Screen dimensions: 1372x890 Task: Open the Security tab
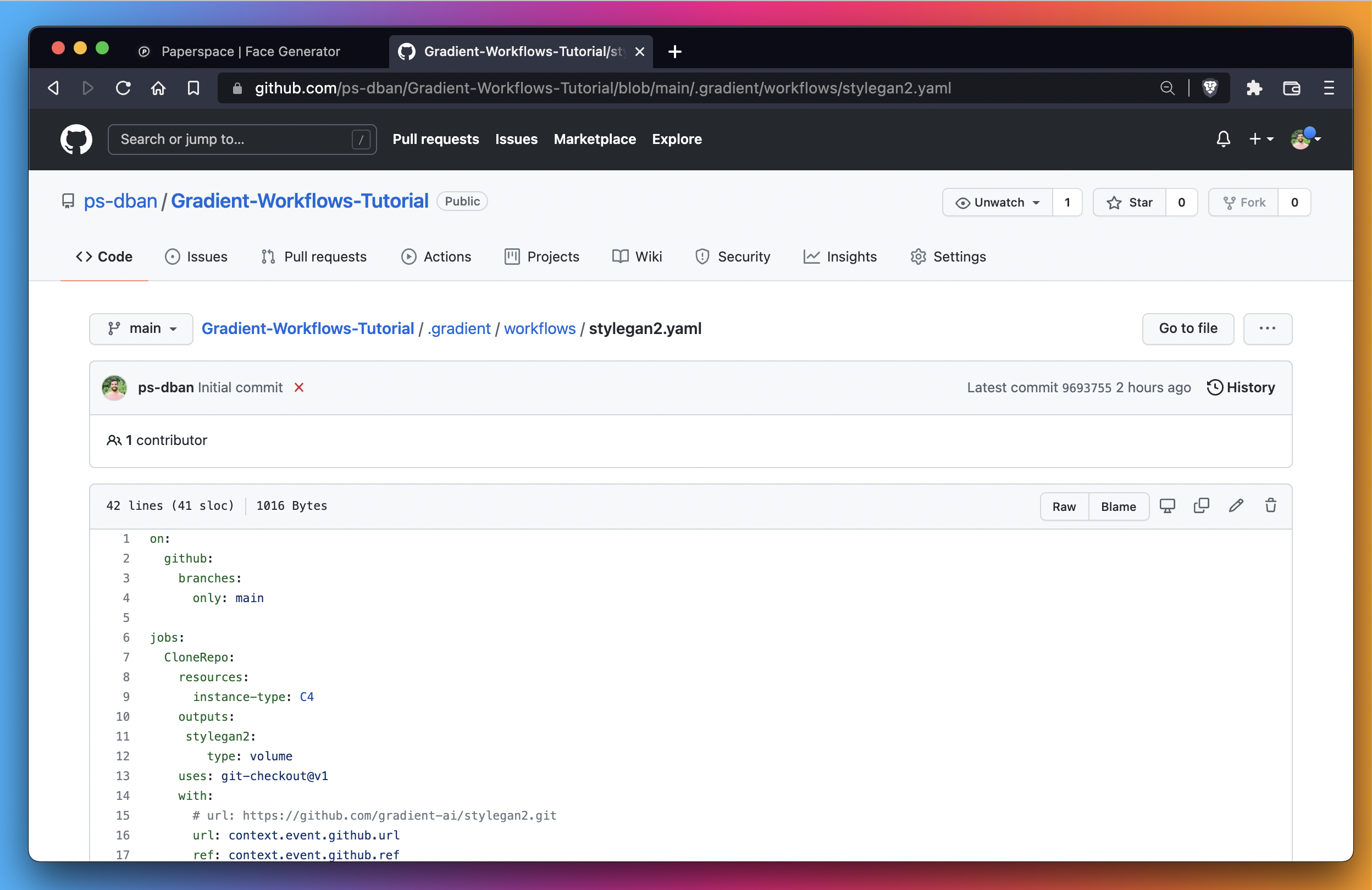coord(733,257)
